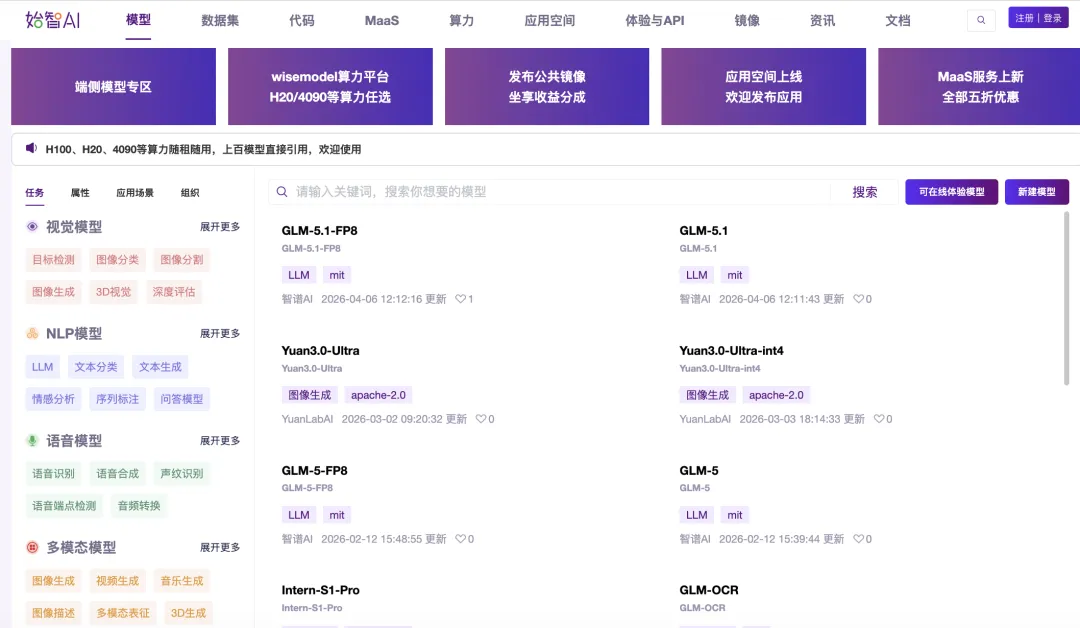Open the MaaS navigation item

pyautogui.click(x=382, y=21)
